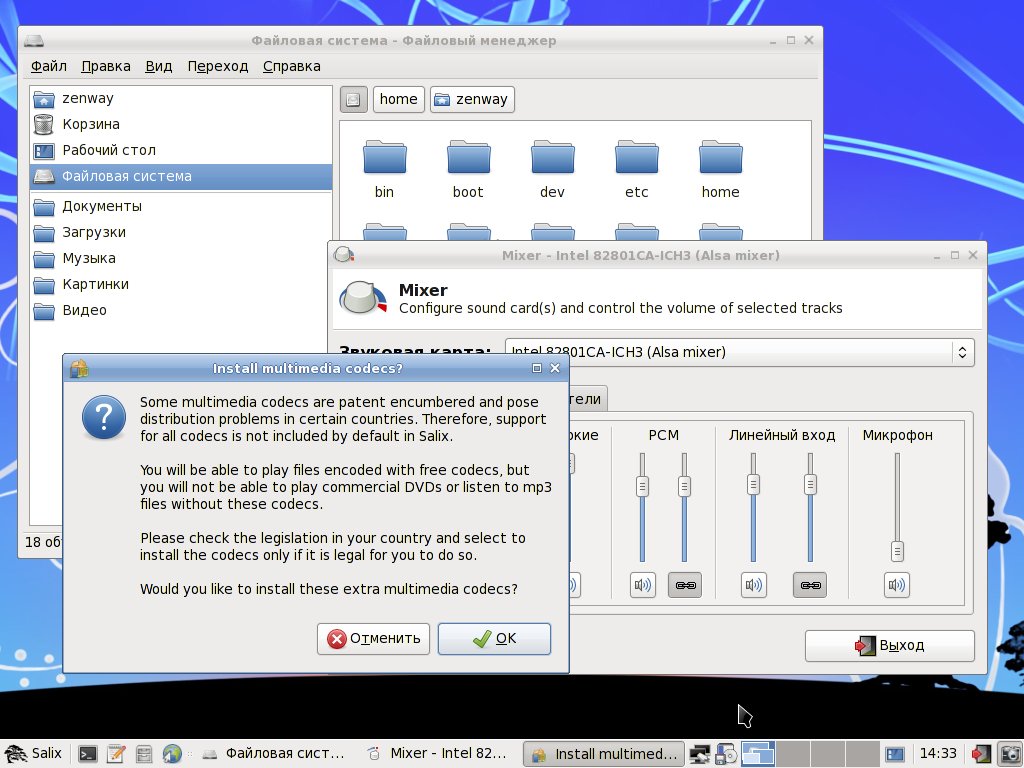
Task: Launch the file manager from the panel
Action: (x=144, y=754)
